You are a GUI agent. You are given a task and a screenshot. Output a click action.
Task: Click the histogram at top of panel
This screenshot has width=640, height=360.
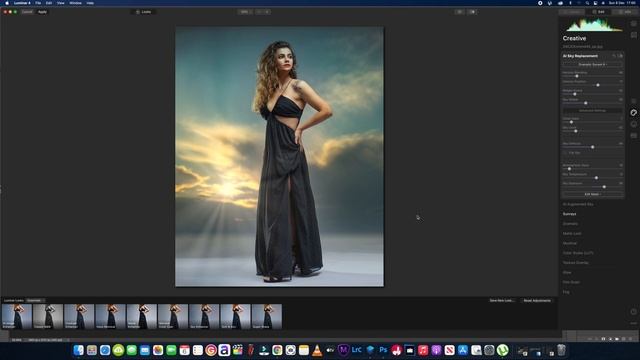tap(593, 25)
